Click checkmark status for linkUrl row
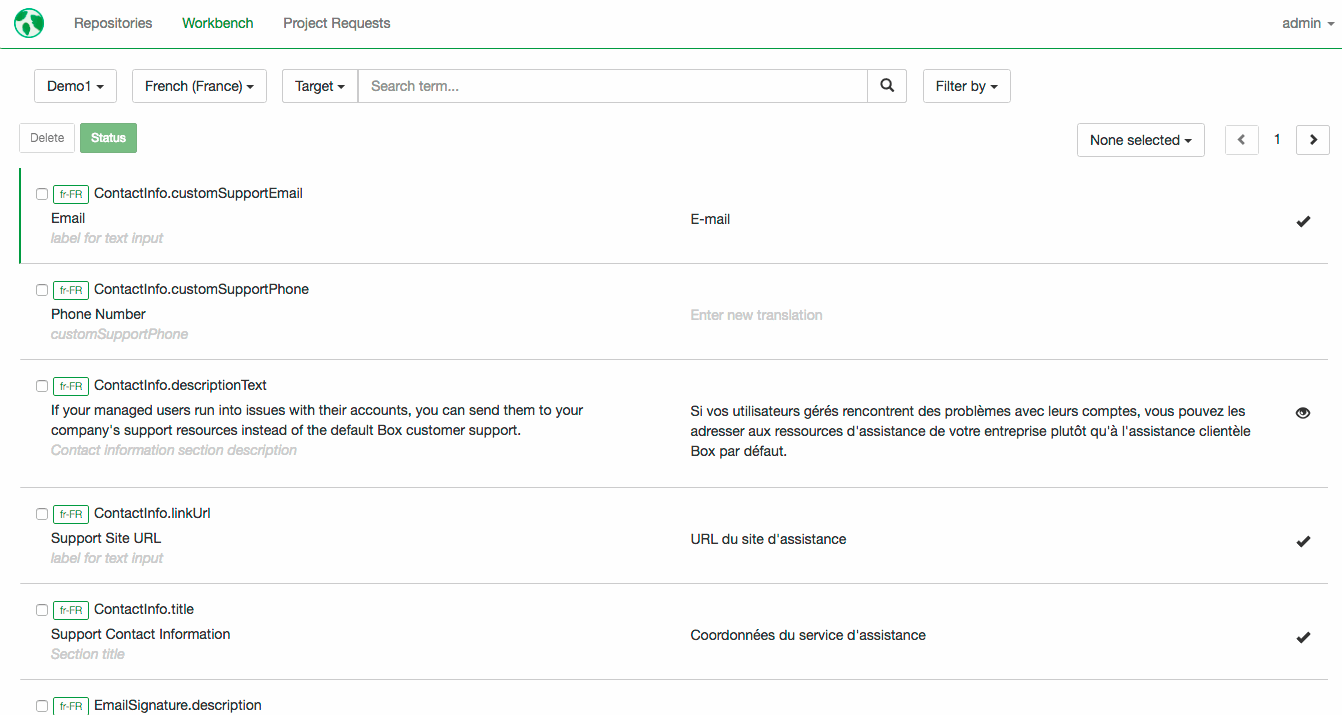This screenshot has height=715, width=1342. 1303,541
